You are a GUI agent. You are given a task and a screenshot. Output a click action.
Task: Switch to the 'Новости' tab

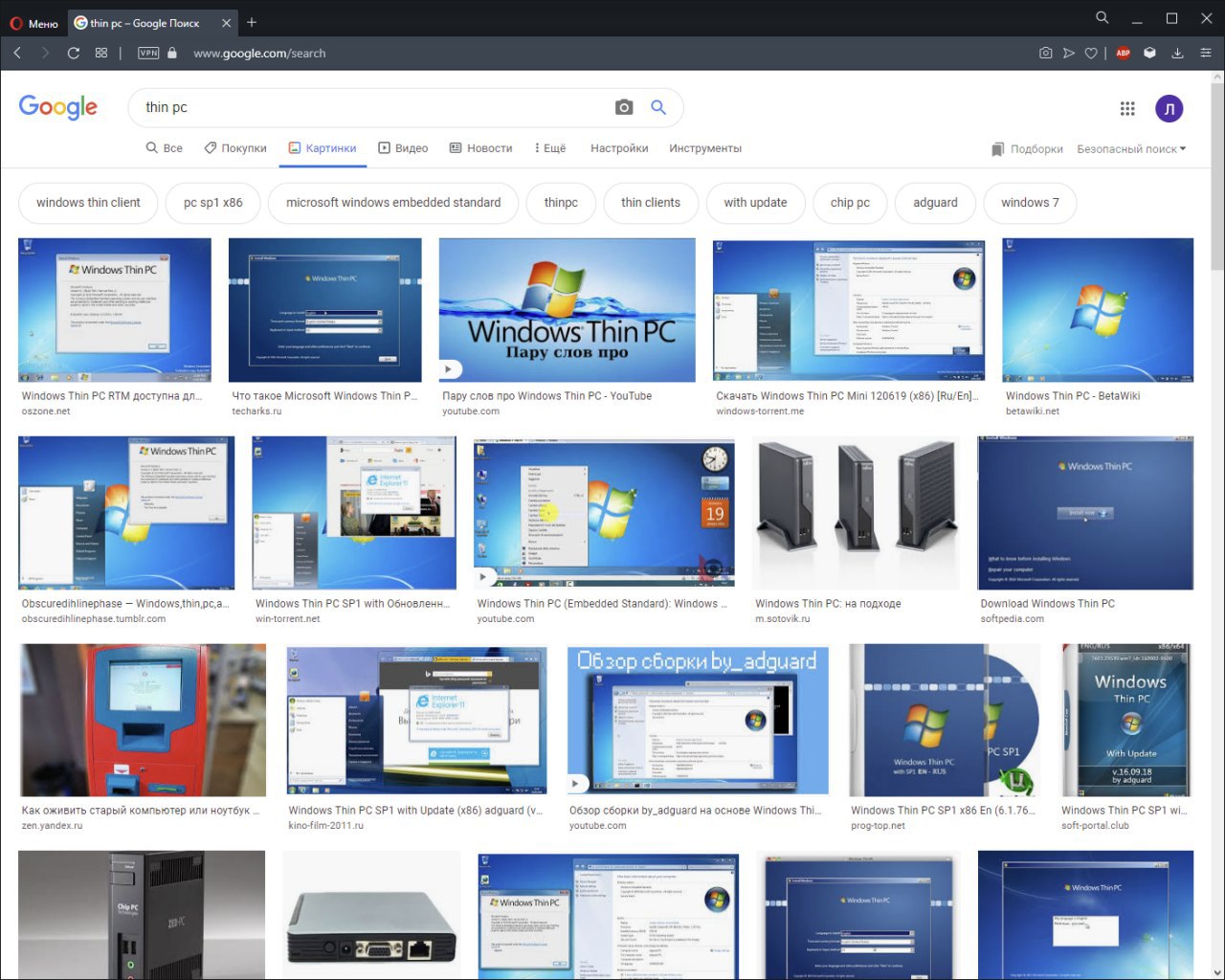(481, 148)
